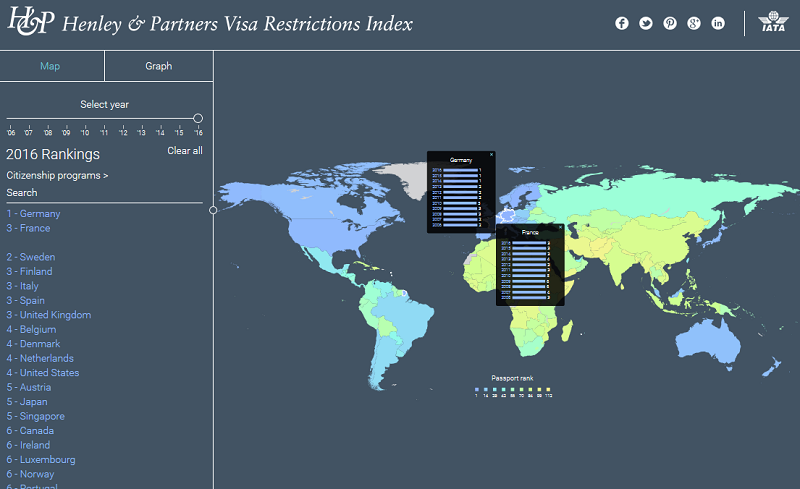The width and height of the screenshot is (800, 489).
Task: Select Sweden in the rankings list
Action: click(x=31, y=257)
